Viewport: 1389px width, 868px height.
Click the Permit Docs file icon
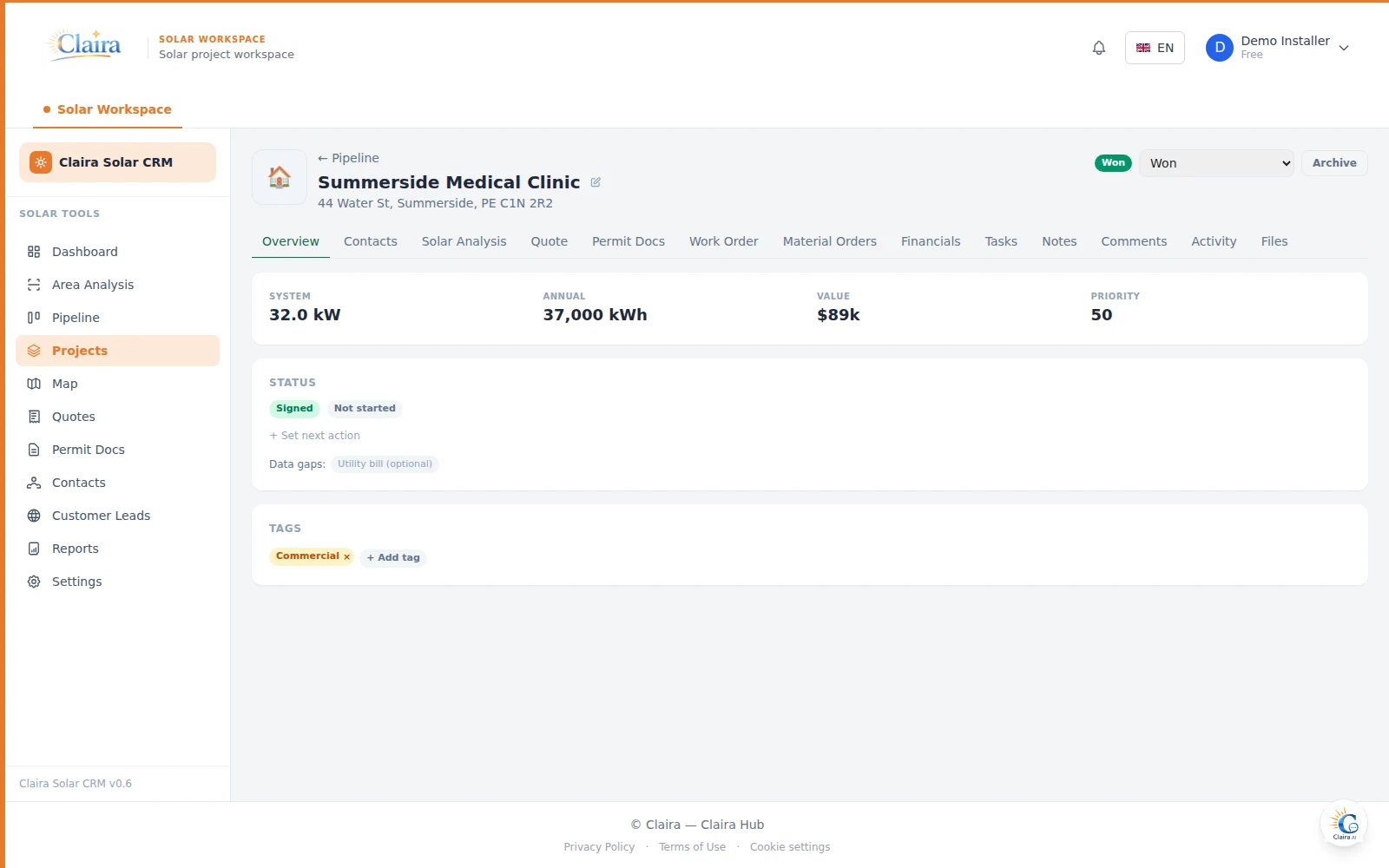(34, 450)
